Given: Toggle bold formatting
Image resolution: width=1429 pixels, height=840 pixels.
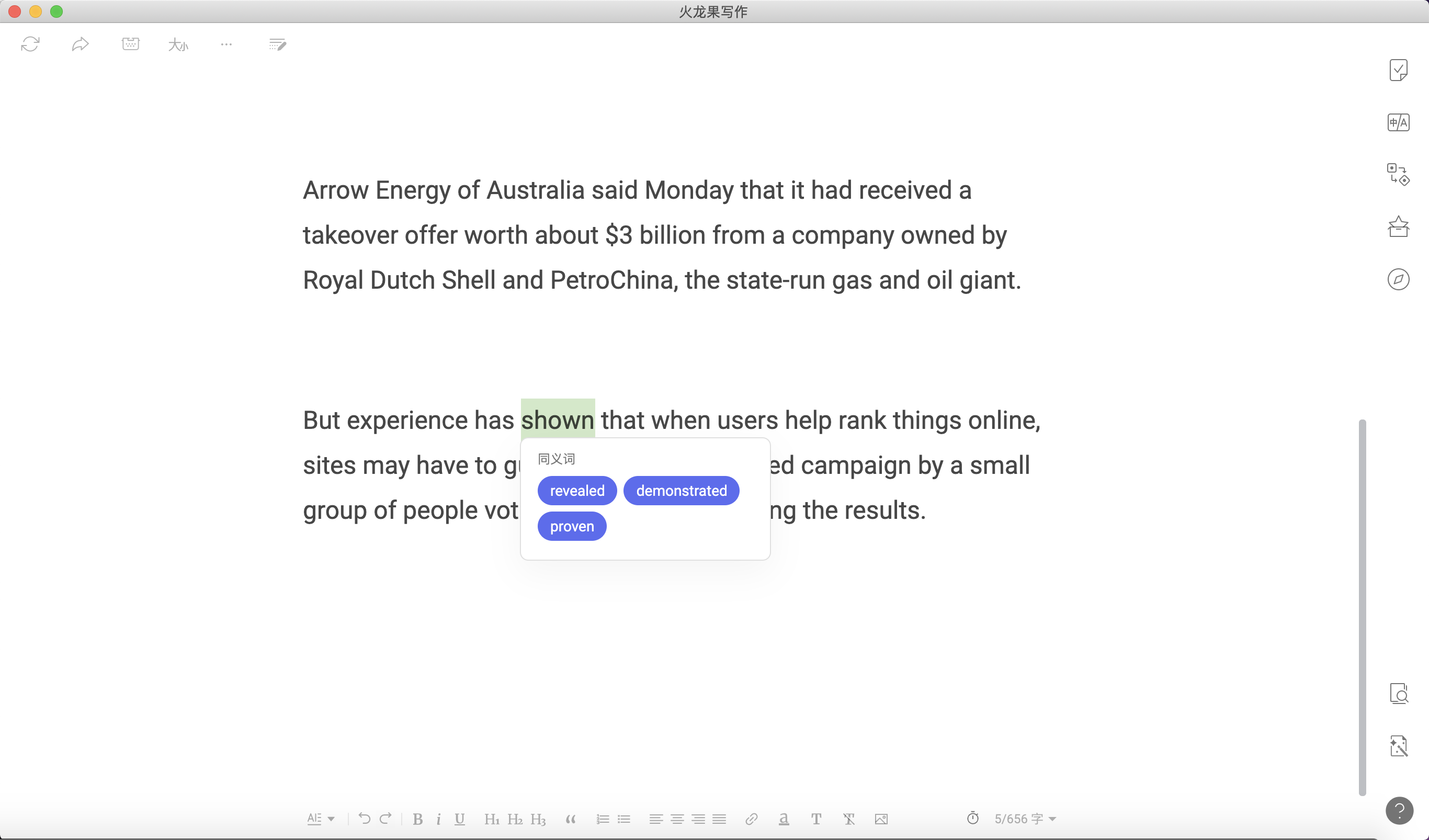Looking at the screenshot, I should (x=417, y=819).
